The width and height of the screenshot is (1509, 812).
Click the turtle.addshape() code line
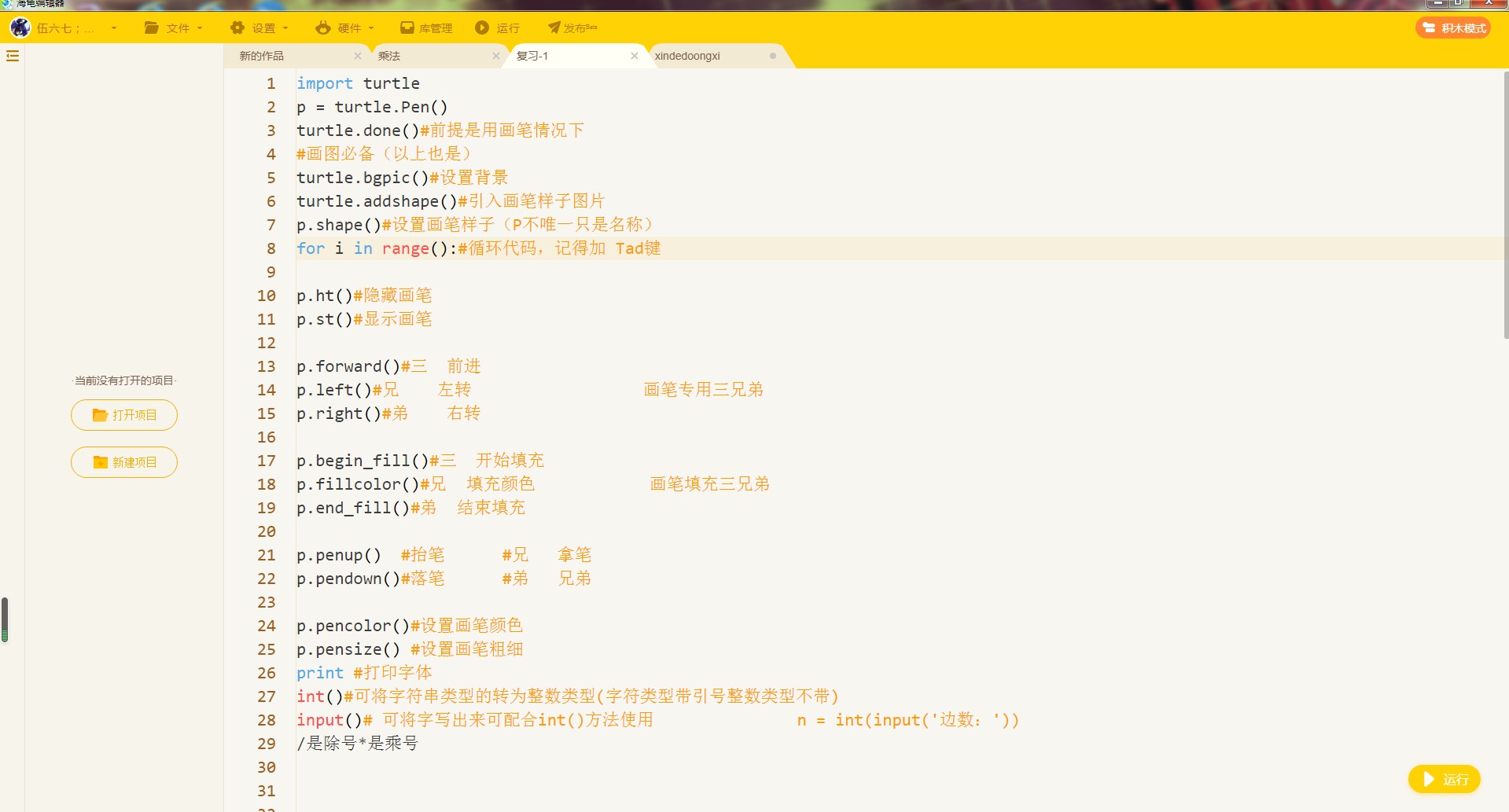pos(451,201)
